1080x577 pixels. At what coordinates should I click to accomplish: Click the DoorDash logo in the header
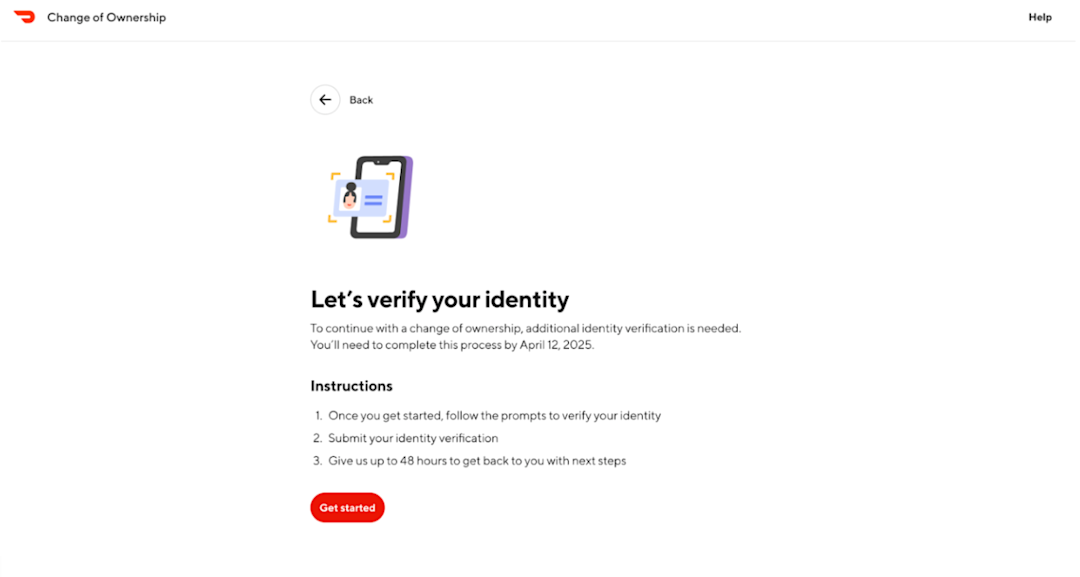[x=24, y=16]
